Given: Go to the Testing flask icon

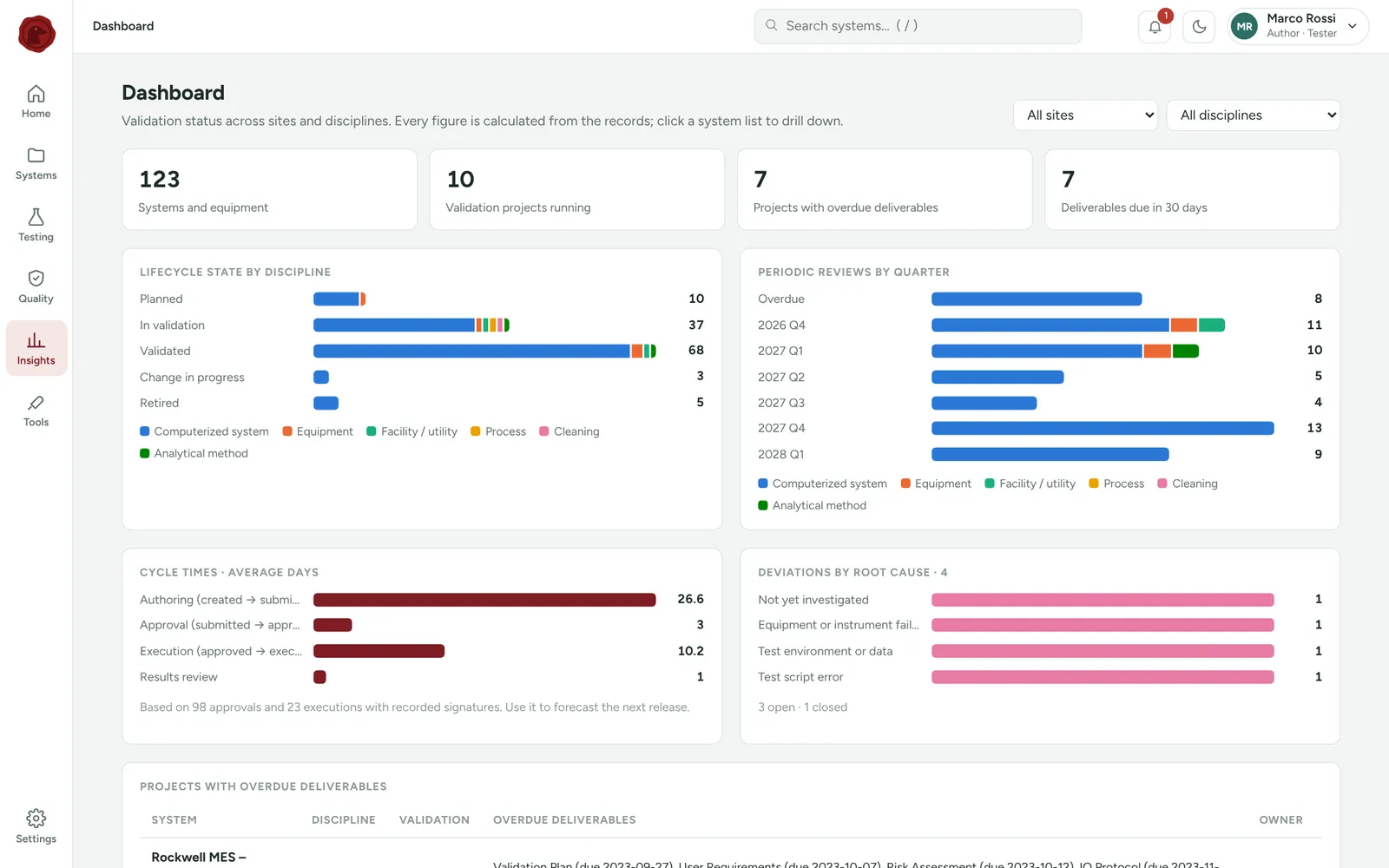Looking at the screenshot, I should click(36, 217).
